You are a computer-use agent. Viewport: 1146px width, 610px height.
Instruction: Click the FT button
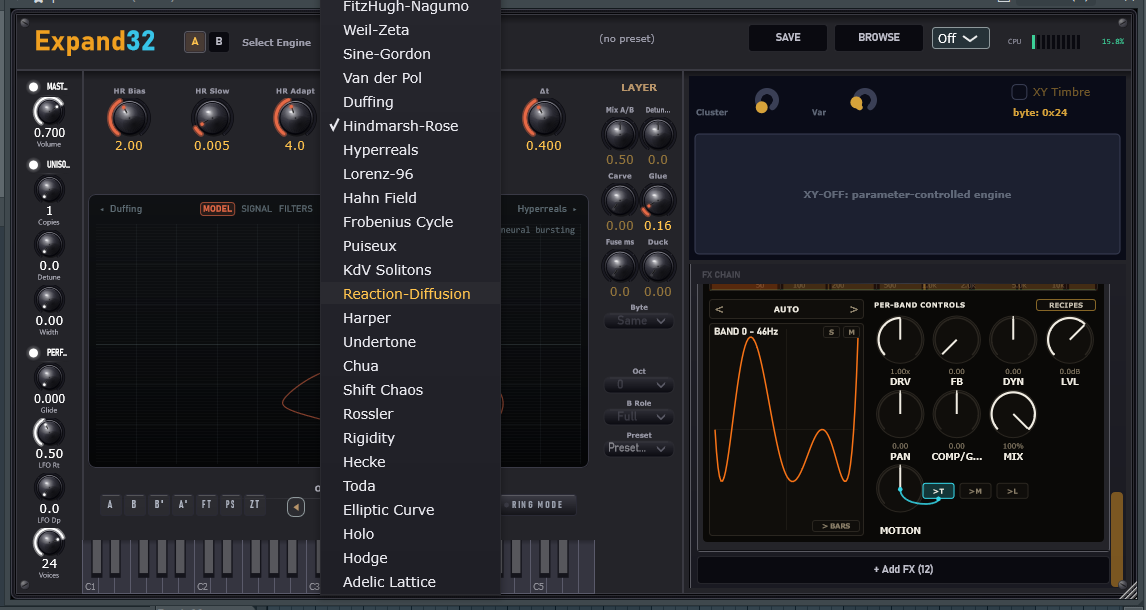(x=207, y=505)
